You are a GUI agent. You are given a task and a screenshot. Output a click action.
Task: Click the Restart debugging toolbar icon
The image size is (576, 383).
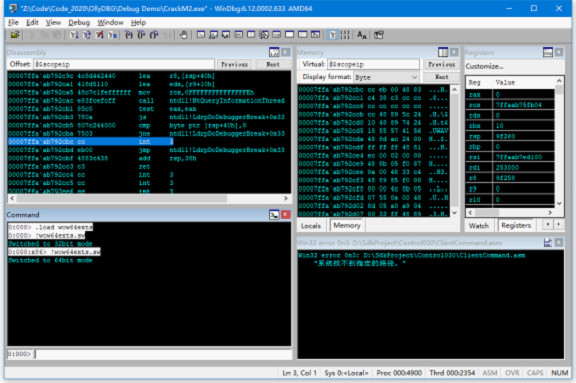87,35
